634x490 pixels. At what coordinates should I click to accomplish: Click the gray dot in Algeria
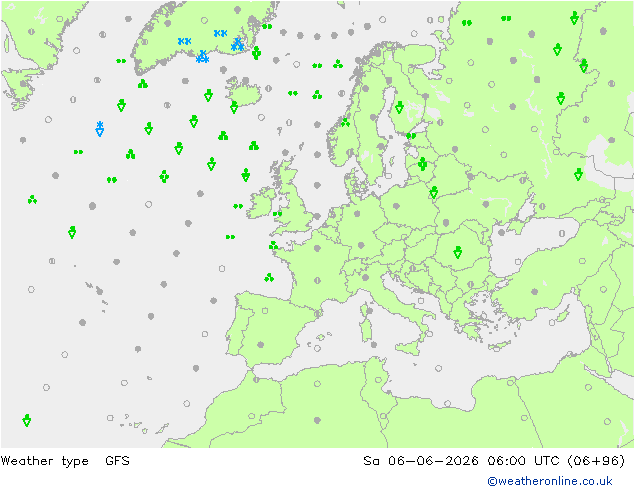(x=317, y=420)
